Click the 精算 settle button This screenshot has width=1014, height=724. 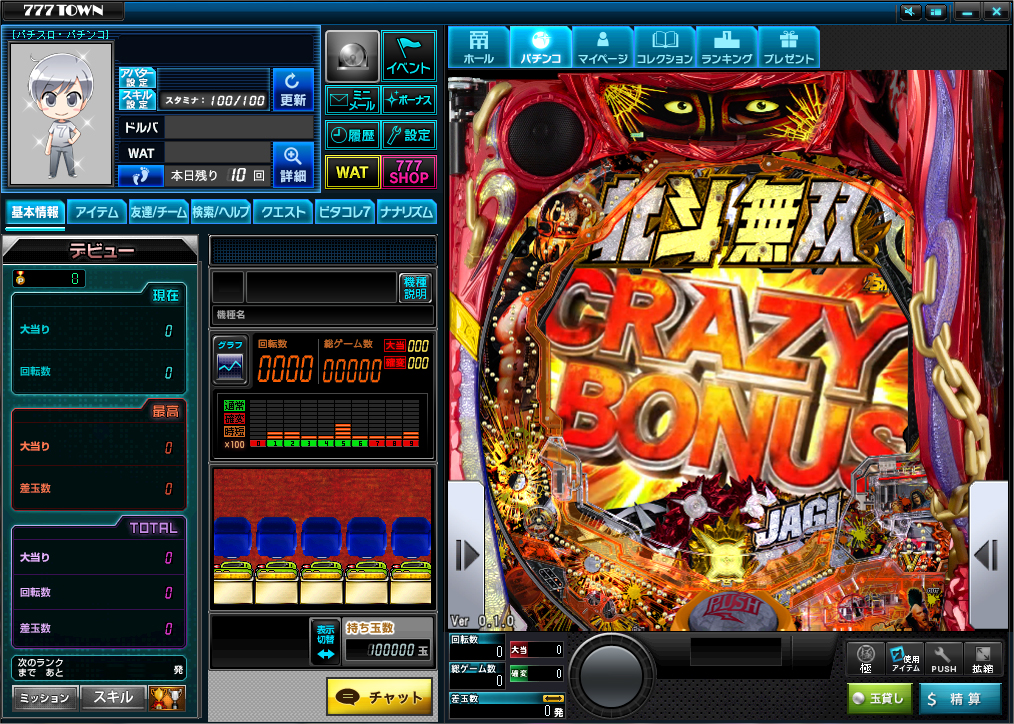(960, 699)
